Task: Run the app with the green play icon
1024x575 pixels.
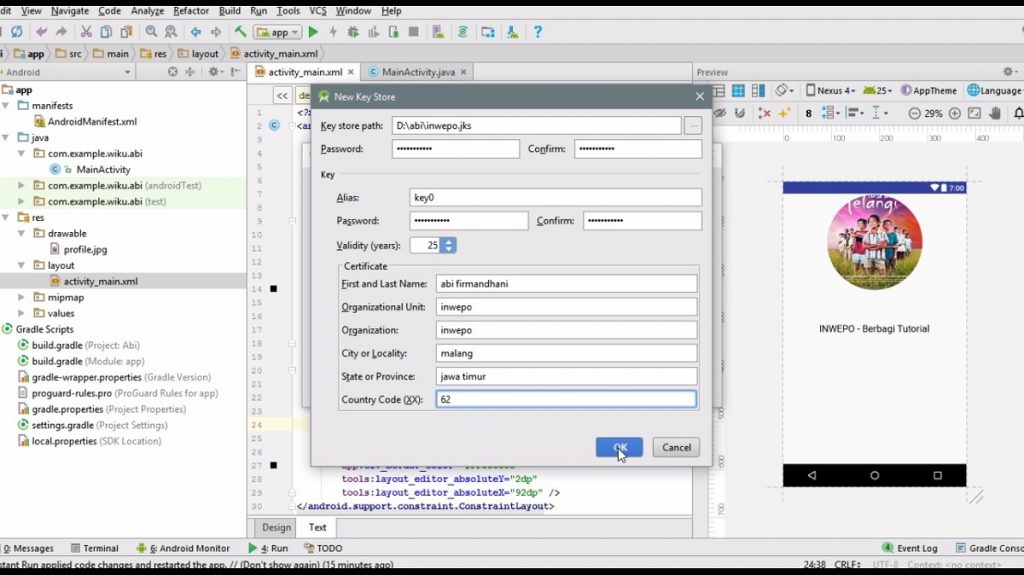Action: click(313, 32)
